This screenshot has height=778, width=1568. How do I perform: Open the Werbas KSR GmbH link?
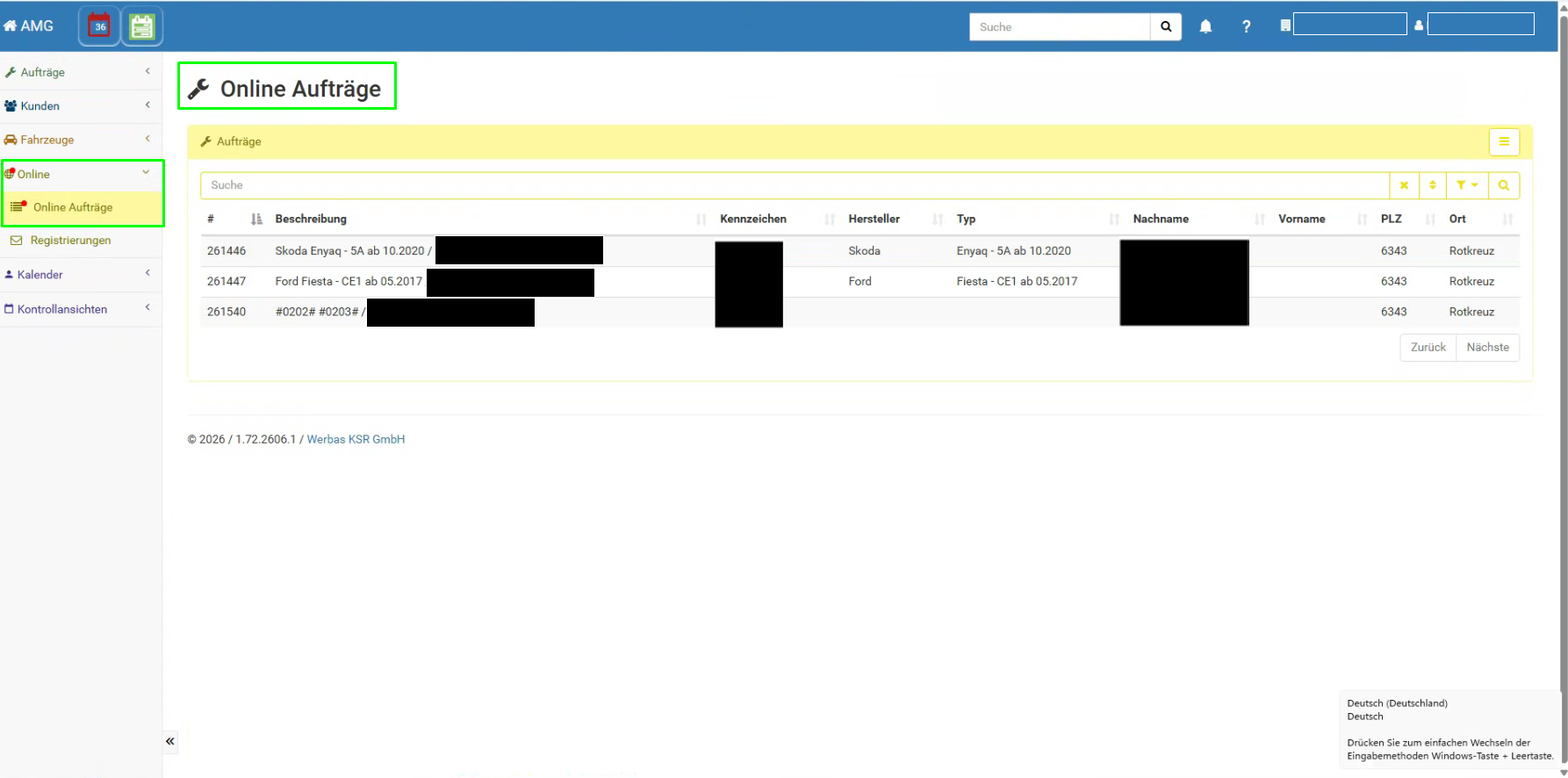(356, 439)
